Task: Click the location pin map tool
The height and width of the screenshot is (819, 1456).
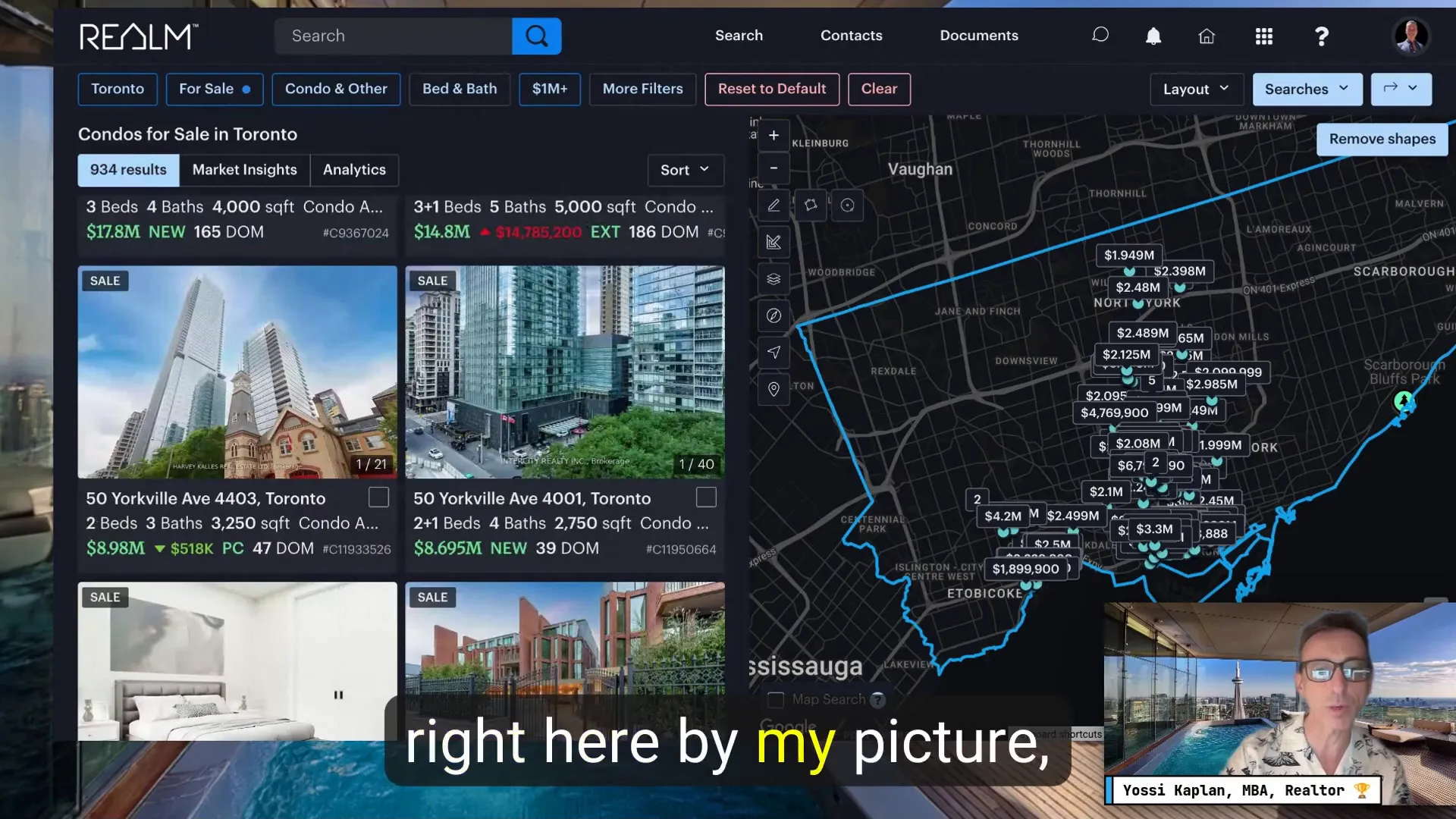Action: pyautogui.click(x=773, y=389)
